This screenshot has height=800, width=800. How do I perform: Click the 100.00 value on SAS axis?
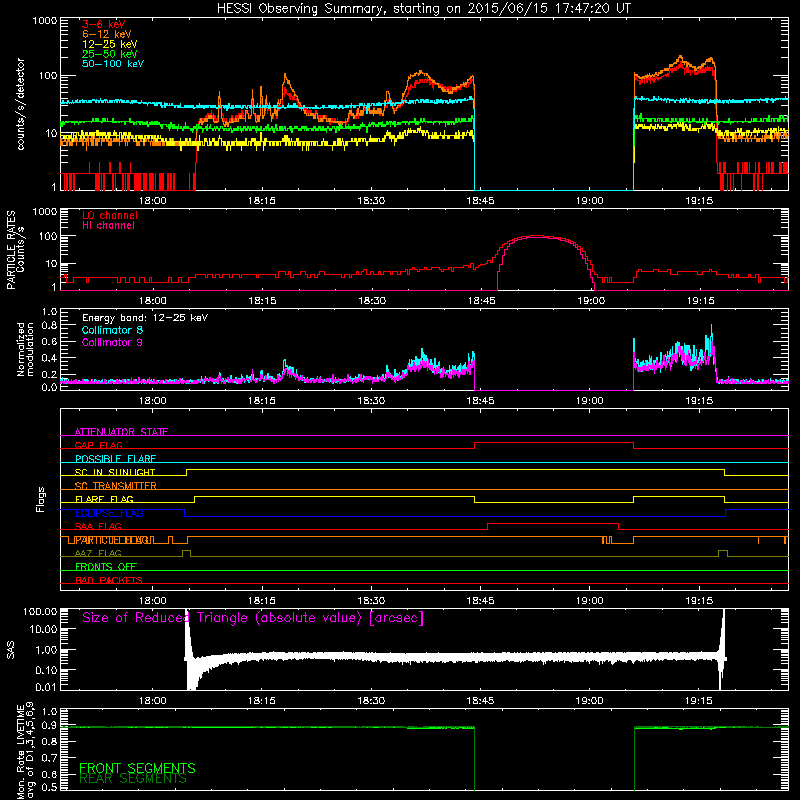40,611
